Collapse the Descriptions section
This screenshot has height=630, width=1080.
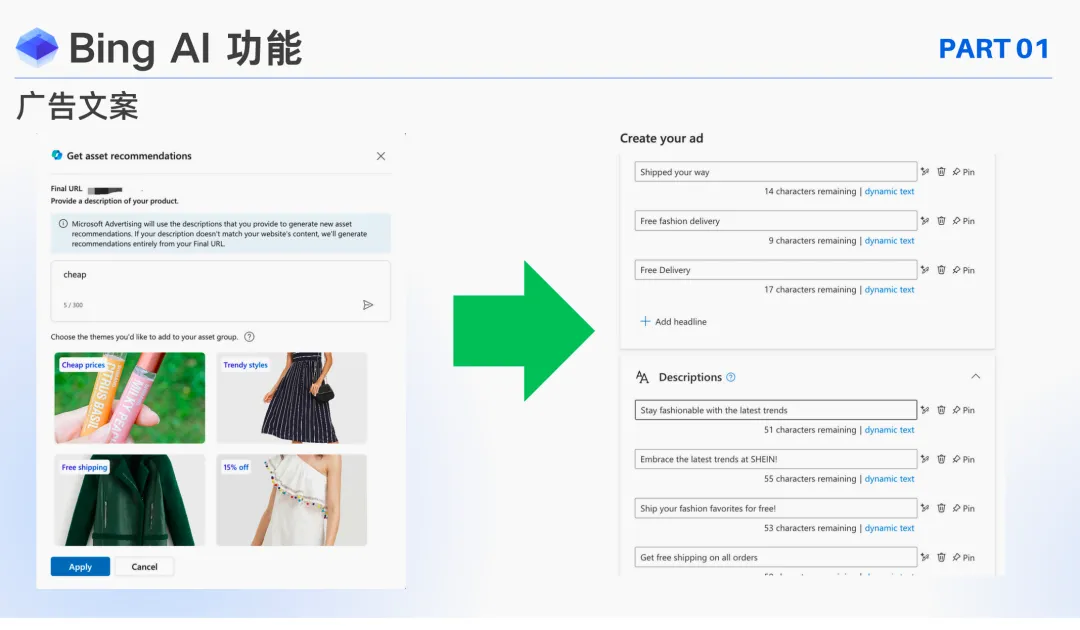[975, 377]
